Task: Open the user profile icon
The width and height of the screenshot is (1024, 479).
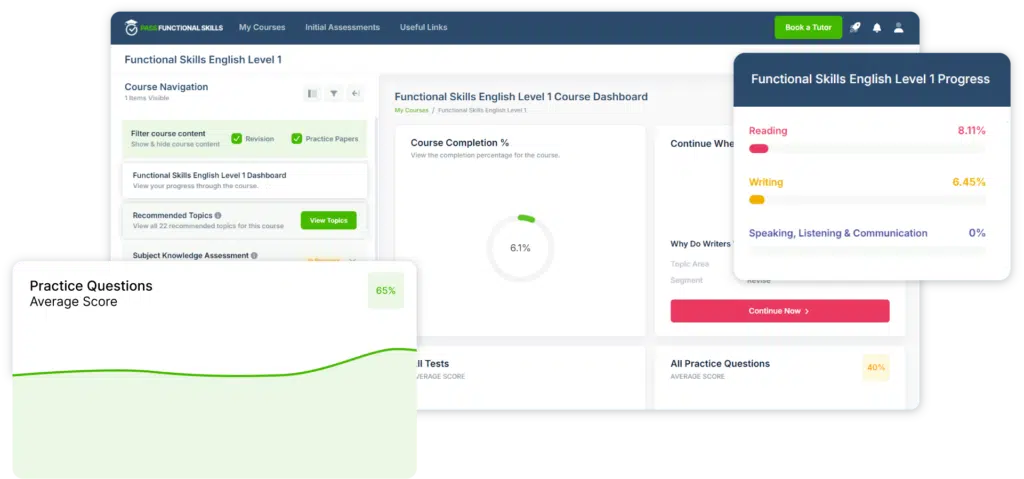Action: point(899,27)
